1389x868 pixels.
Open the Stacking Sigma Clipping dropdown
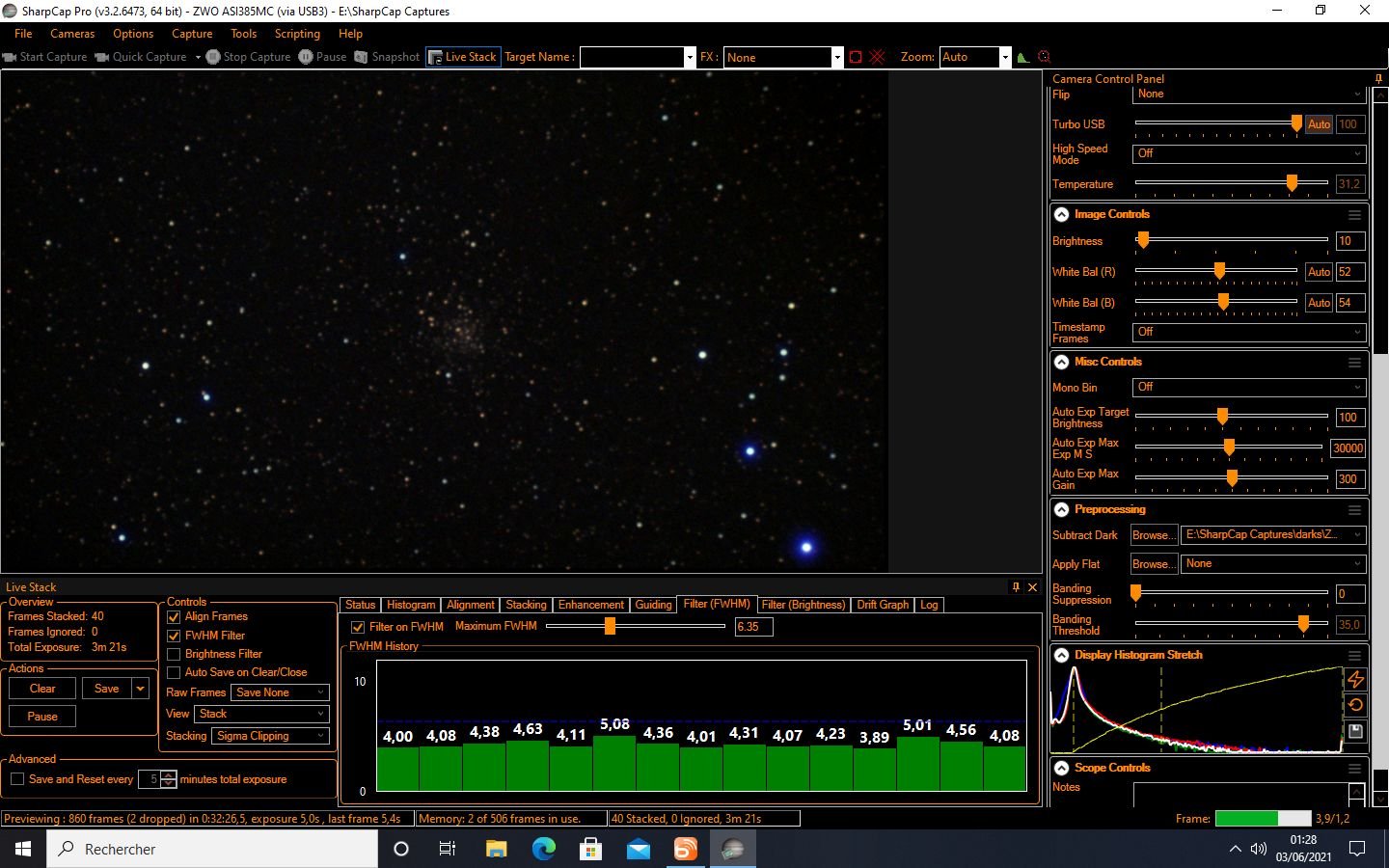point(271,736)
